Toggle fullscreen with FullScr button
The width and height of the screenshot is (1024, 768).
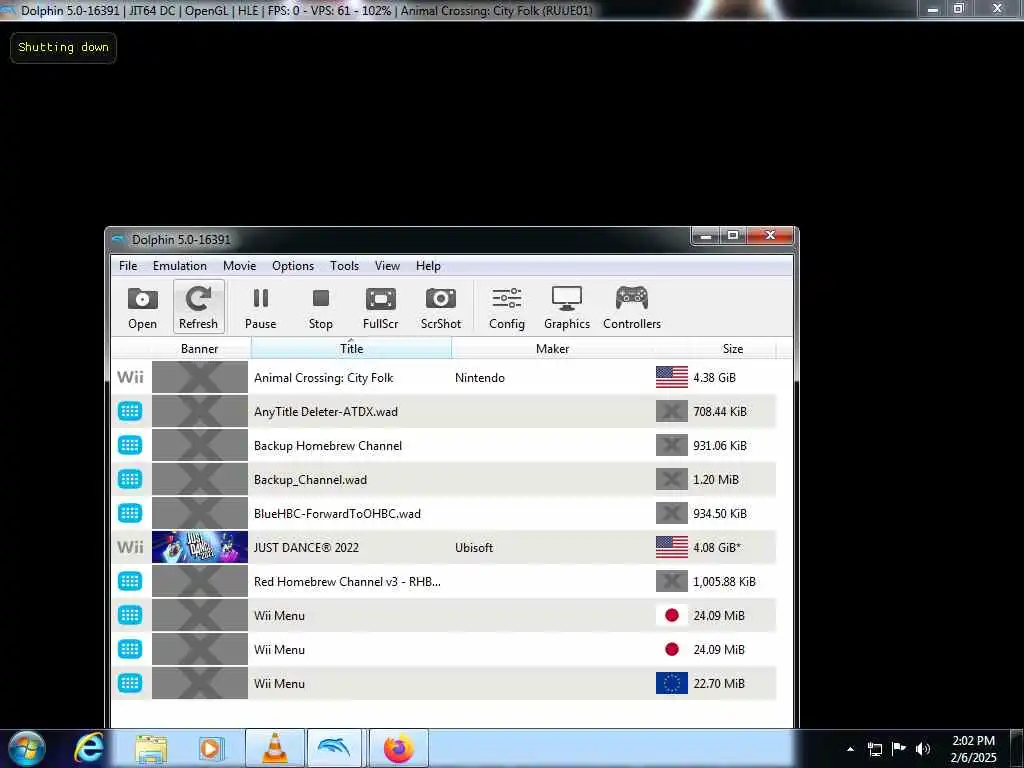click(x=381, y=307)
